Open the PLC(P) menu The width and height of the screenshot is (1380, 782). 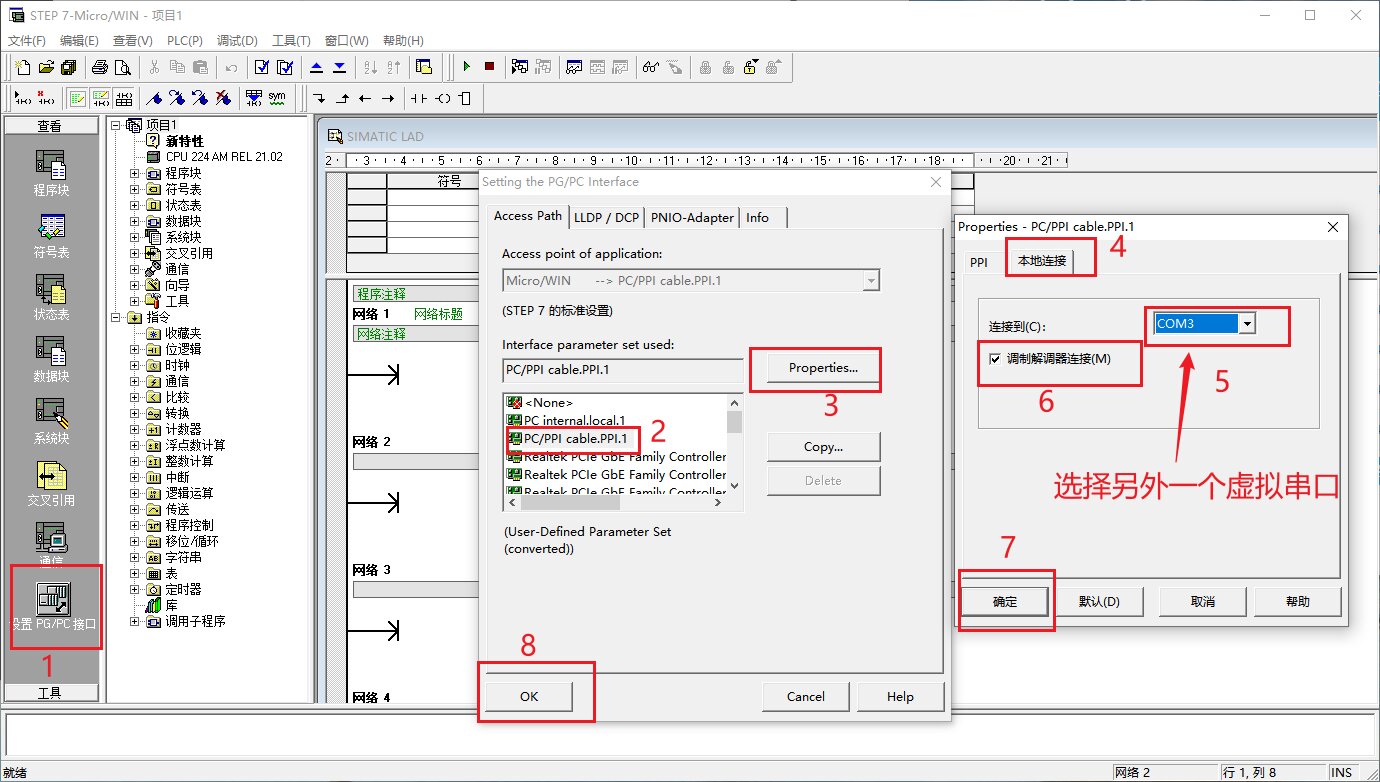185,41
